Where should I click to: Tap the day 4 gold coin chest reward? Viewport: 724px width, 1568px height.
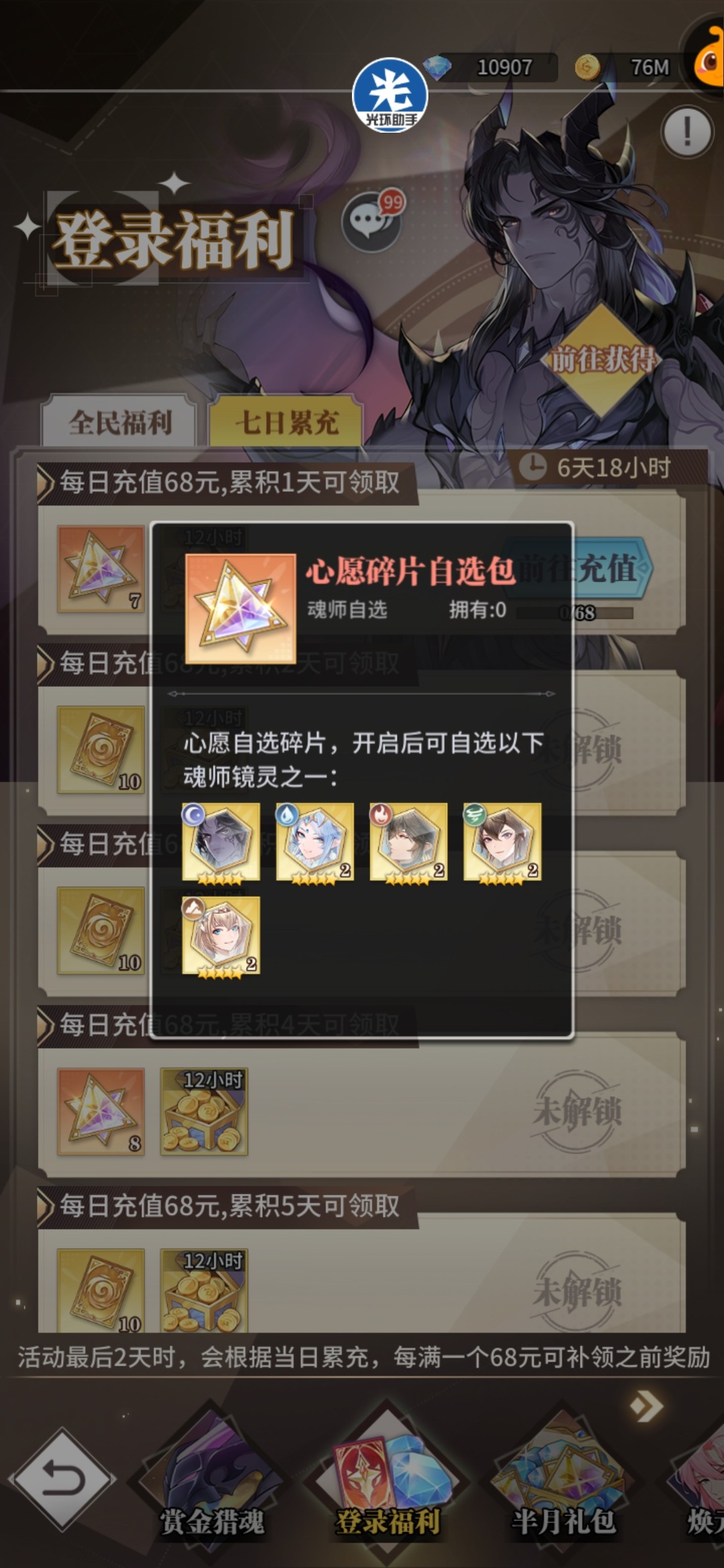pyautogui.click(x=204, y=1112)
